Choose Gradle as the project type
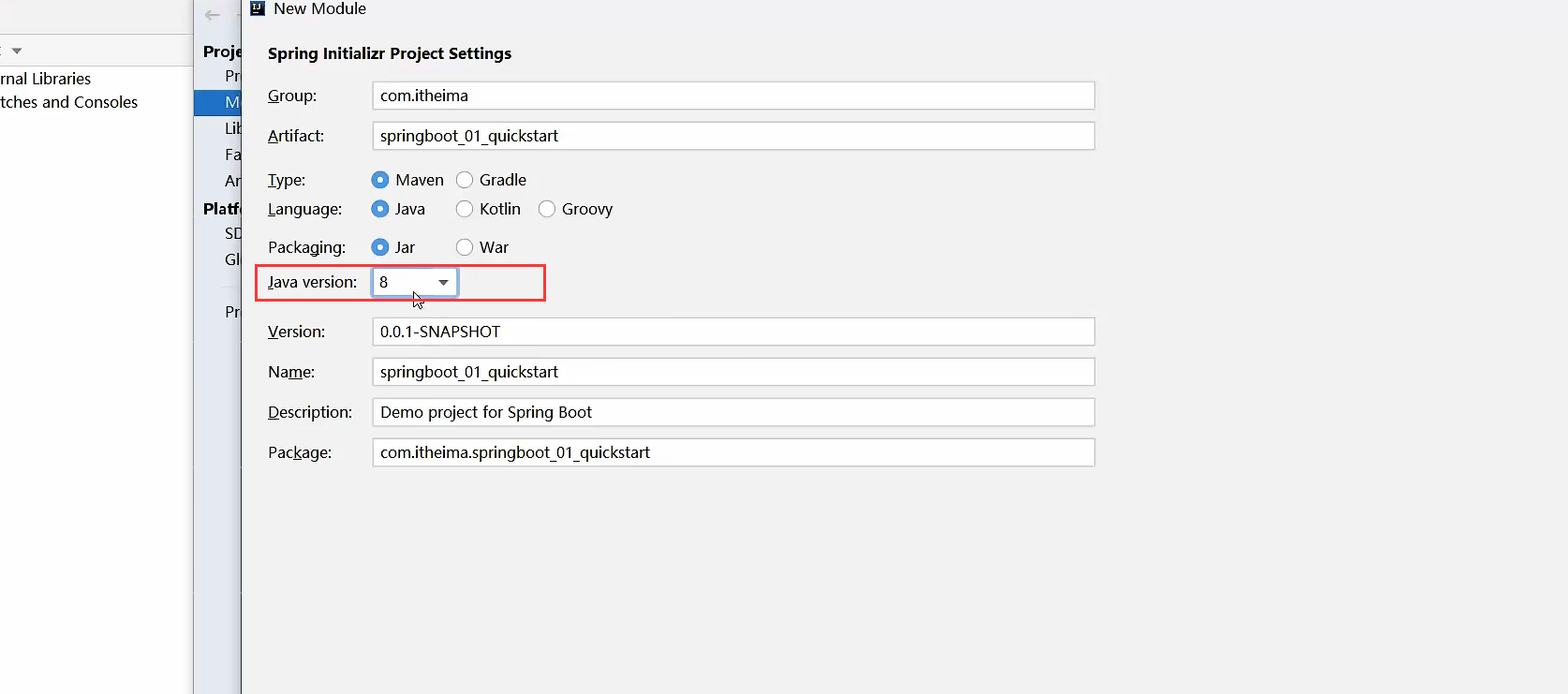The width and height of the screenshot is (1568, 694). (465, 180)
